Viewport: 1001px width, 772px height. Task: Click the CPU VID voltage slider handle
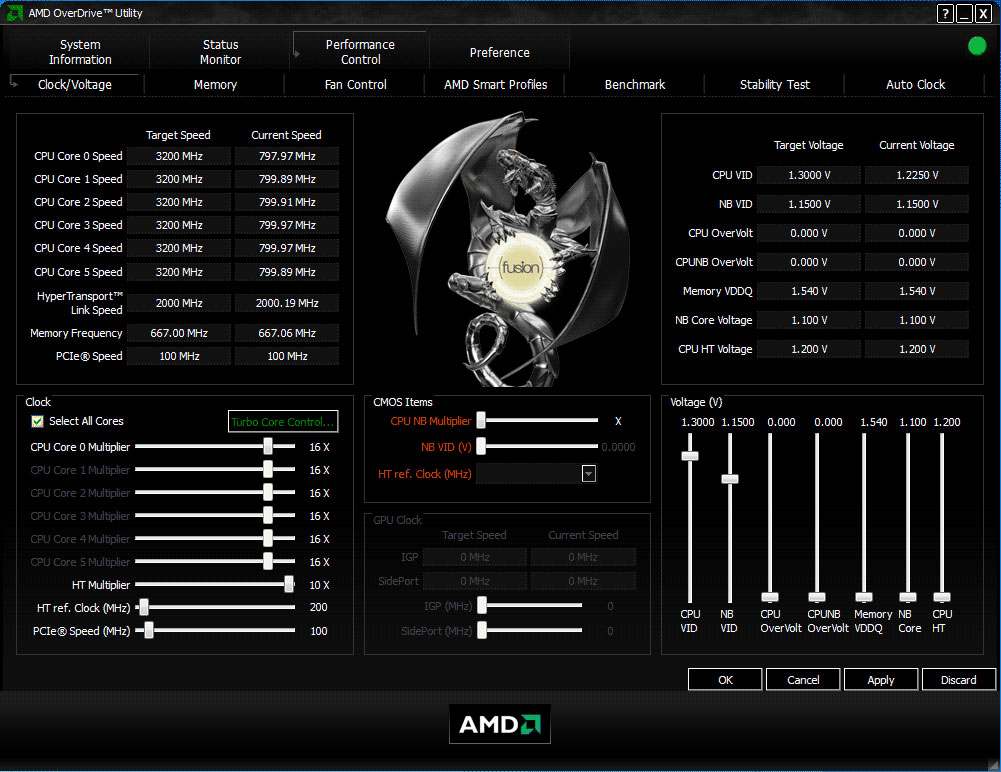coord(689,456)
